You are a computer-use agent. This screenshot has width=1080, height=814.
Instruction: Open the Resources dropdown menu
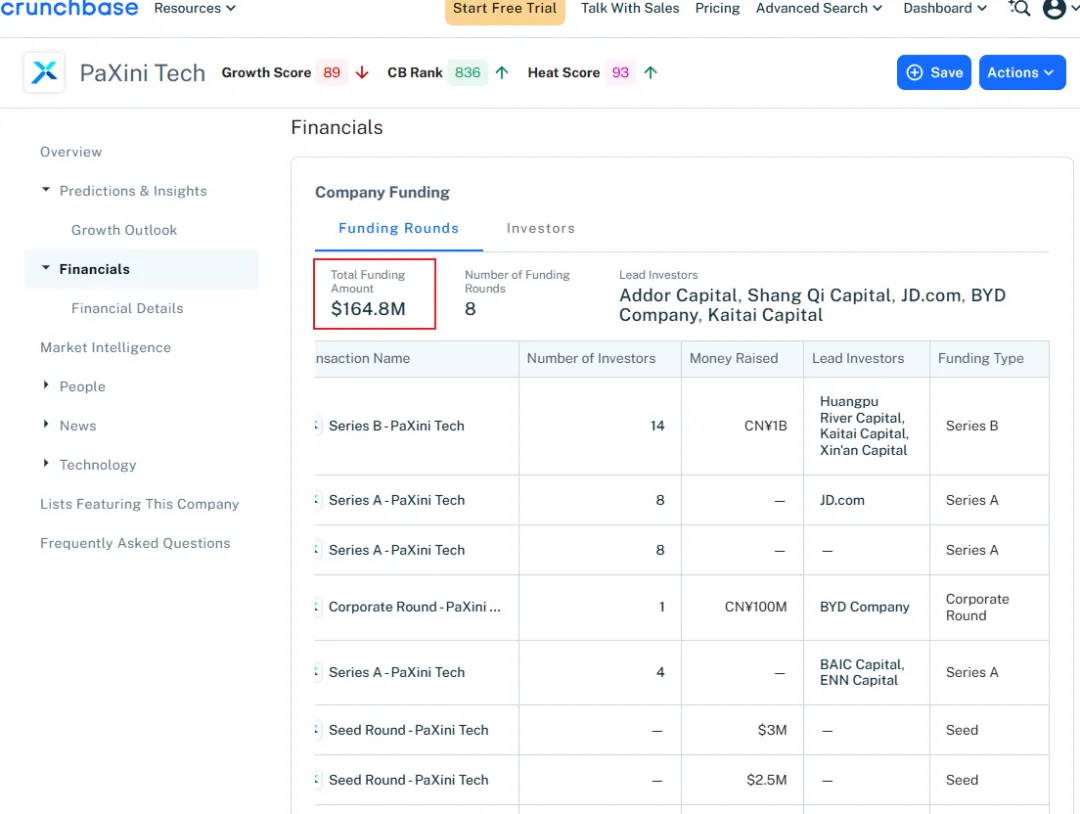click(x=194, y=9)
